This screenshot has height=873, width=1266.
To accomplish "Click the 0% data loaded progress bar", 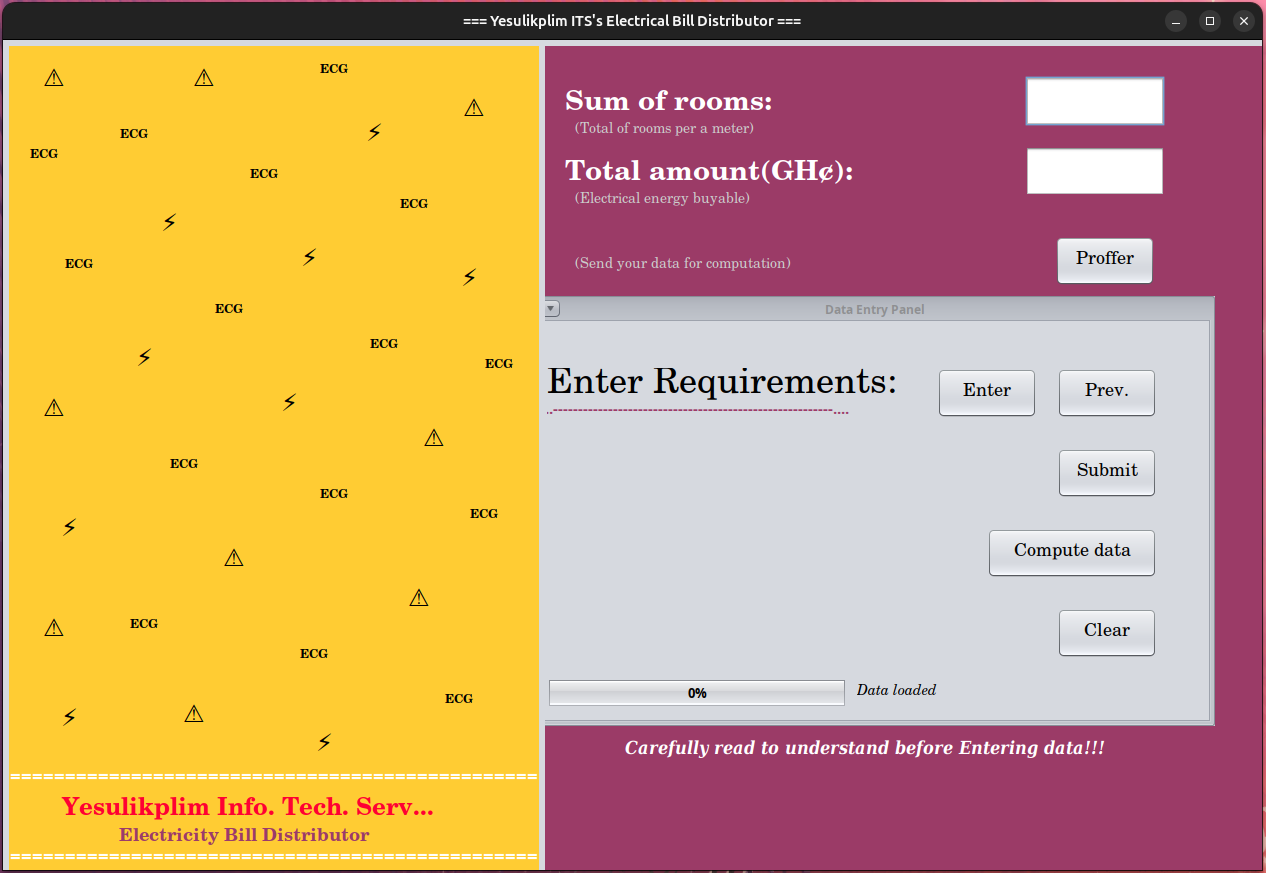I will coord(696,692).
